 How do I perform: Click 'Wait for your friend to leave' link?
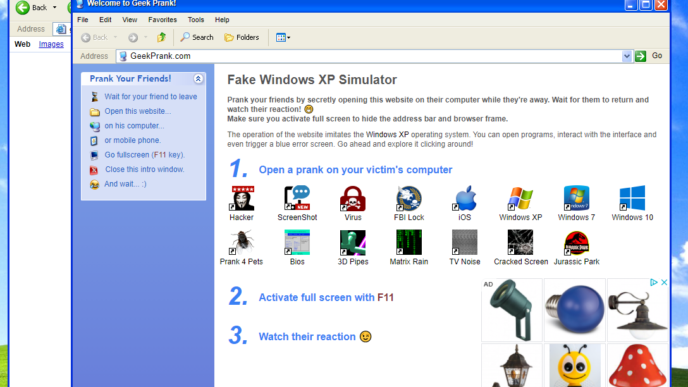(150, 97)
